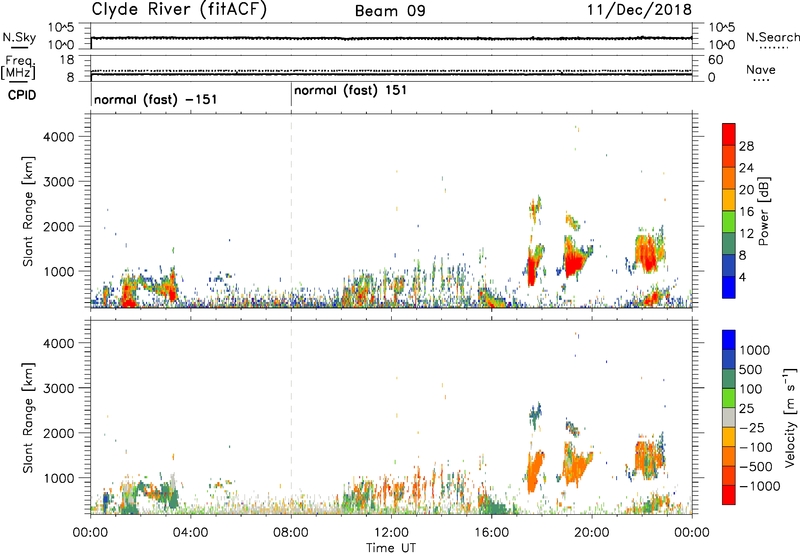The width and height of the screenshot is (800, 554).
Task: Click '3000' on velocity panel range axis
Action: pos(59,388)
